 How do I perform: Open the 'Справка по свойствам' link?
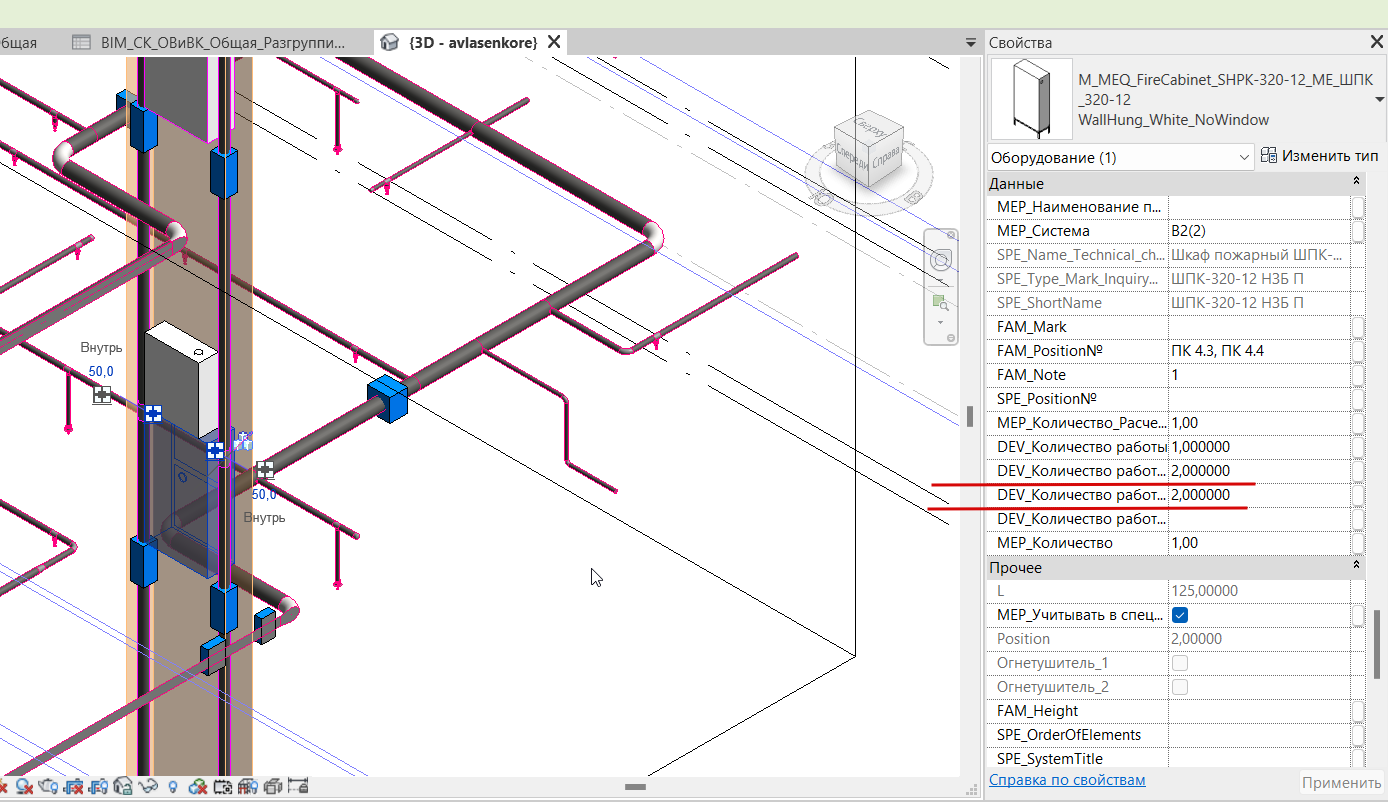[1067, 780]
